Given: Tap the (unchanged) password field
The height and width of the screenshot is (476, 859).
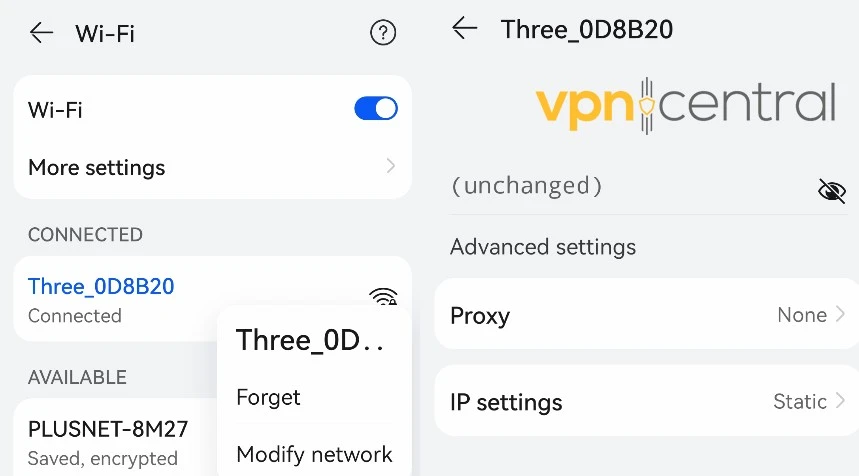Looking at the screenshot, I should point(630,186).
